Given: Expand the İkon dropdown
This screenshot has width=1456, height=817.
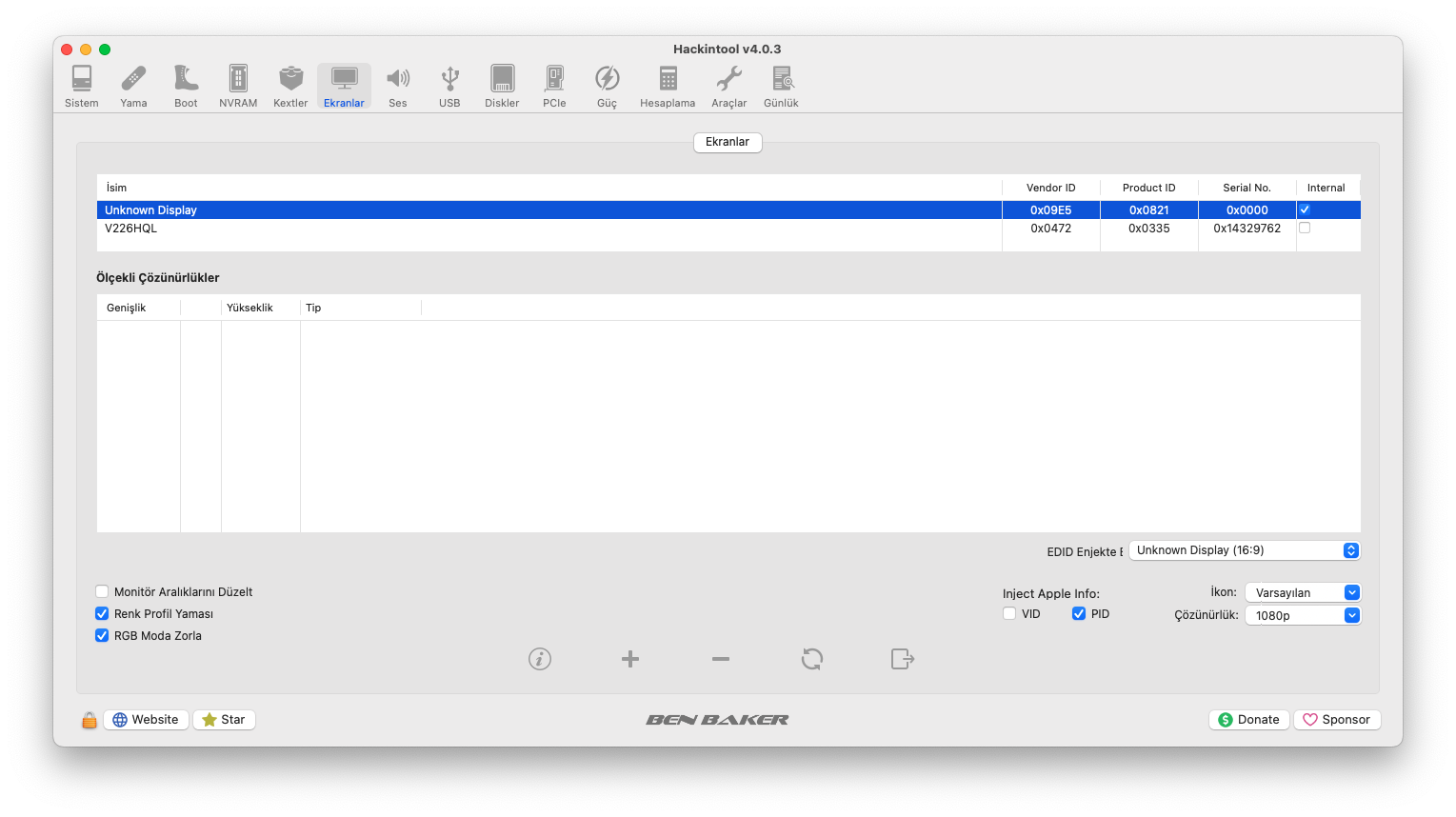Looking at the screenshot, I should click(x=1303, y=592).
